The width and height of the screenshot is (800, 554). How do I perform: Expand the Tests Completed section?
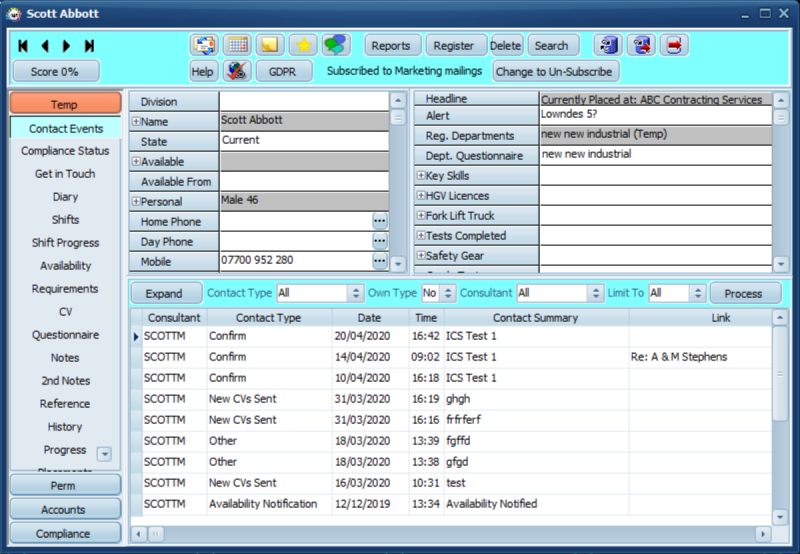coord(421,235)
